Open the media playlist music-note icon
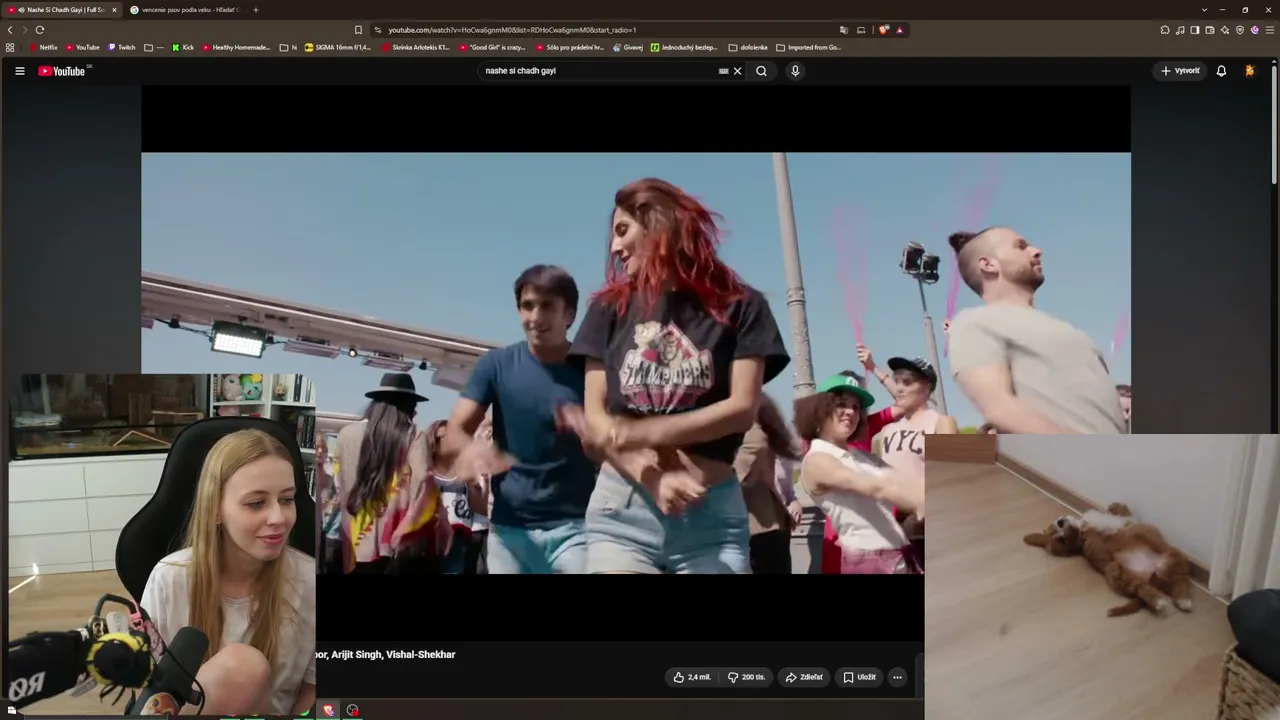This screenshot has width=1280, height=720. 1180,30
